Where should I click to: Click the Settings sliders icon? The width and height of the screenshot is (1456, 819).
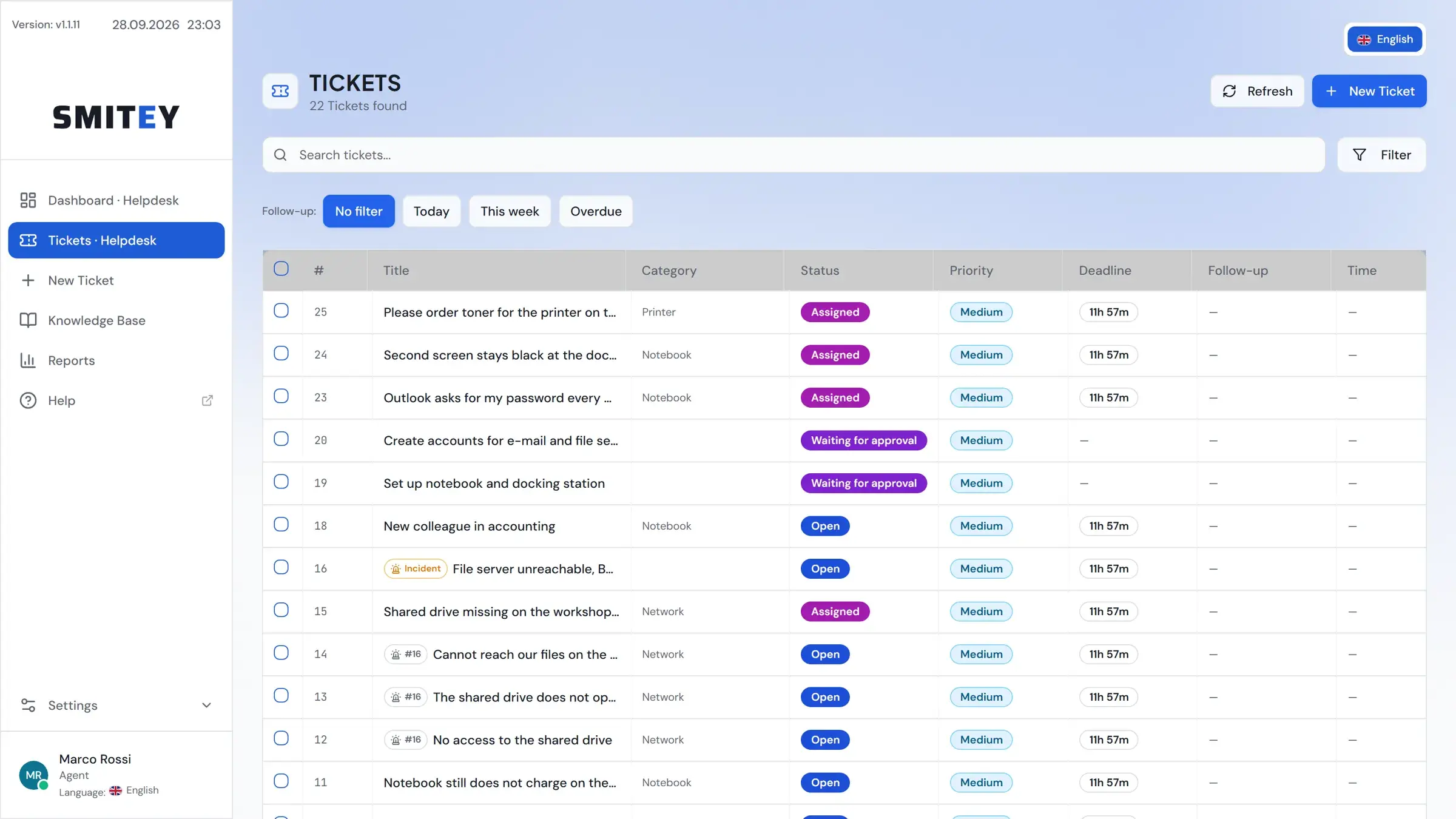pos(28,705)
